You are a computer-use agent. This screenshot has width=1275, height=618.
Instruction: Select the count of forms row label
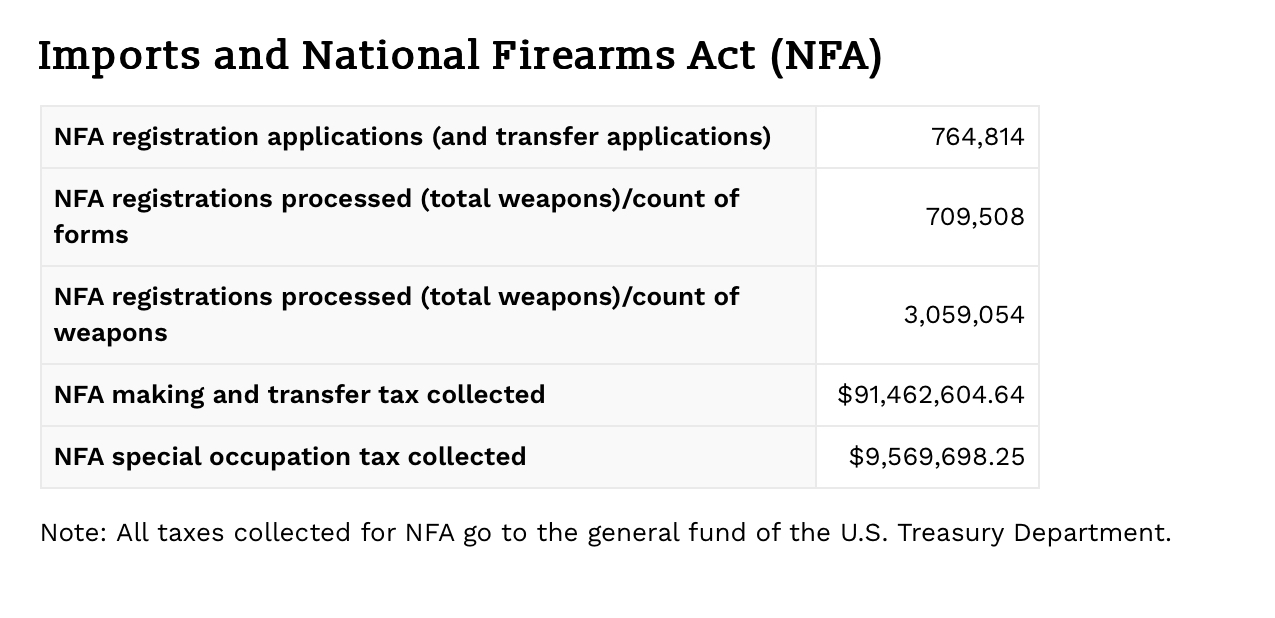point(396,216)
